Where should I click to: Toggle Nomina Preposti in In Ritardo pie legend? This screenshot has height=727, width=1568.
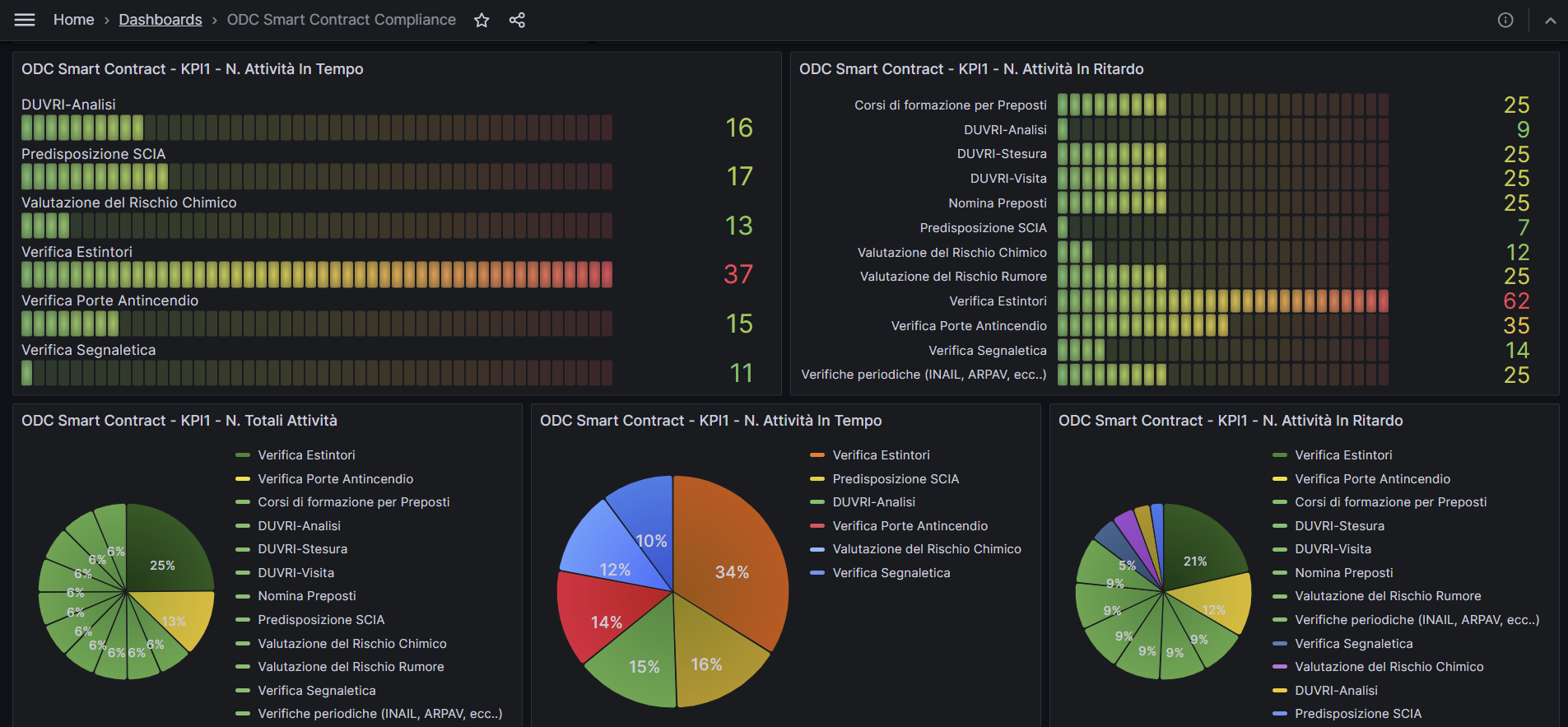coord(1344,573)
